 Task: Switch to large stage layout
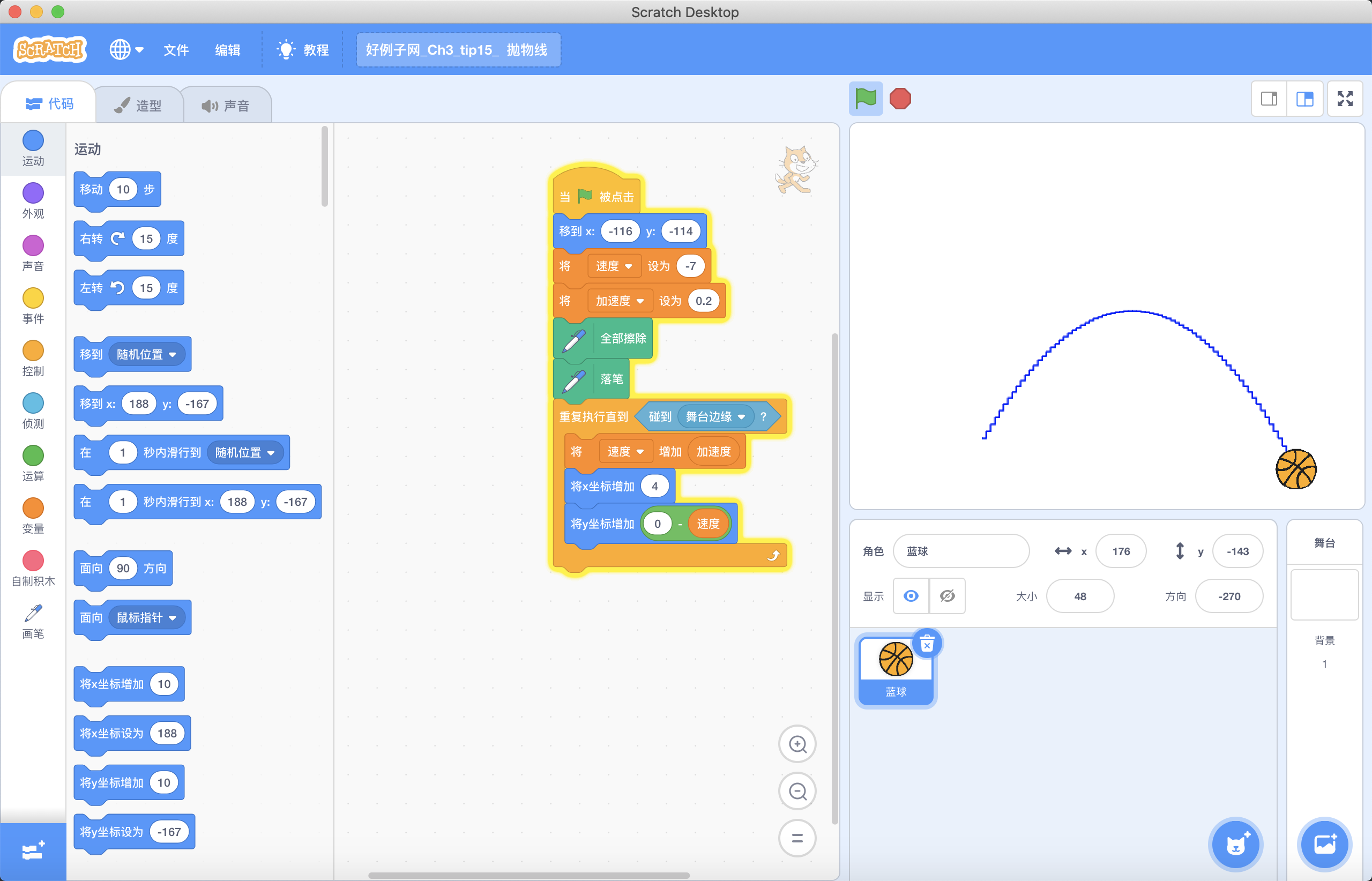[1304, 99]
